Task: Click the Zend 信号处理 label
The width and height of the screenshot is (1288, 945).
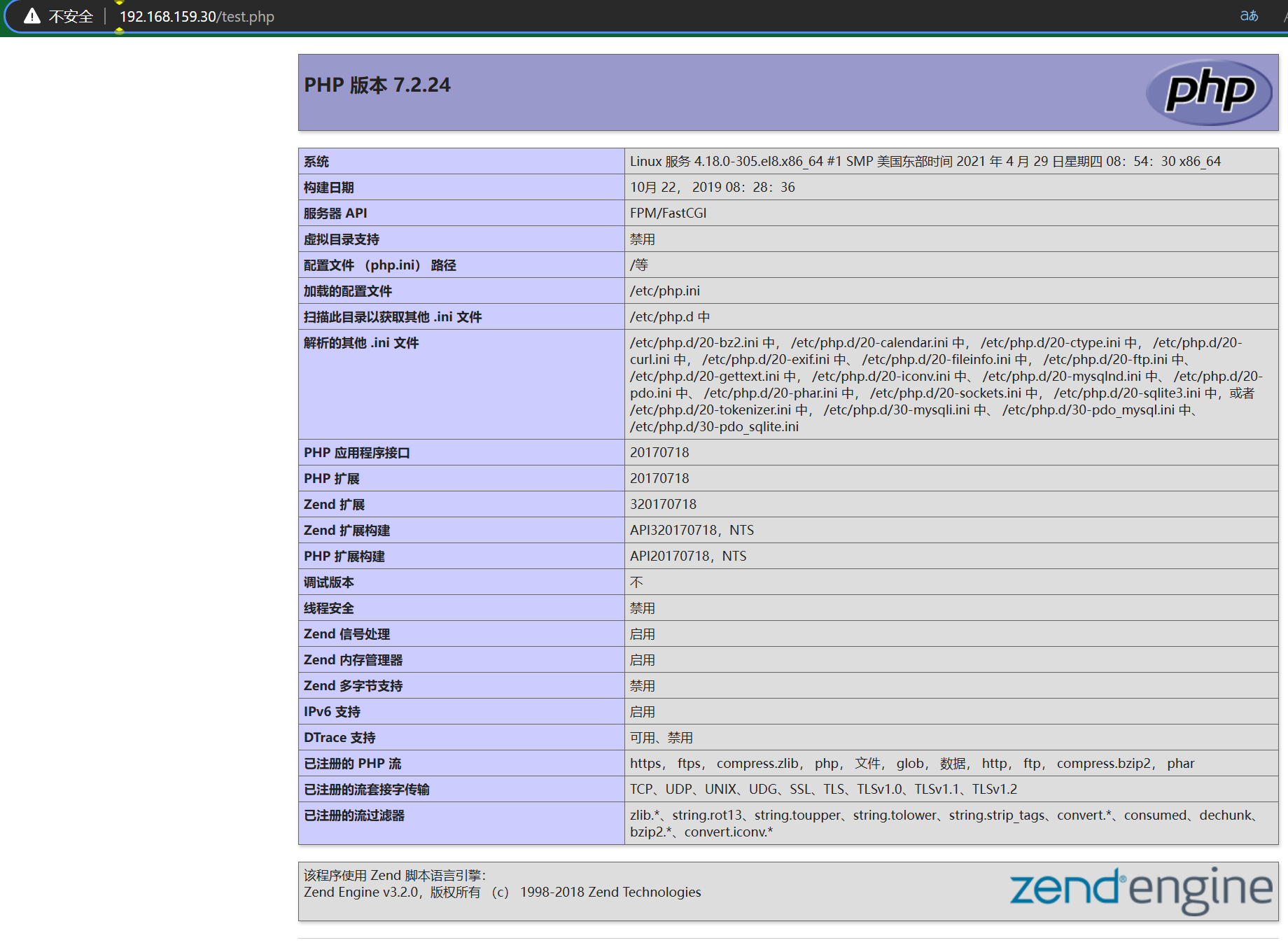Action: (347, 633)
